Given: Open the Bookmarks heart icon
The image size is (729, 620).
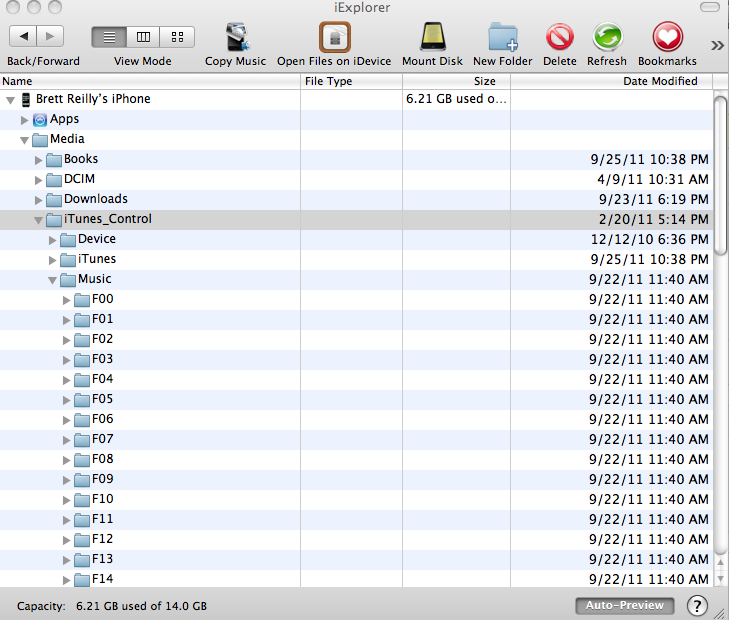Looking at the screenshot, I should [x=668, y=37].
